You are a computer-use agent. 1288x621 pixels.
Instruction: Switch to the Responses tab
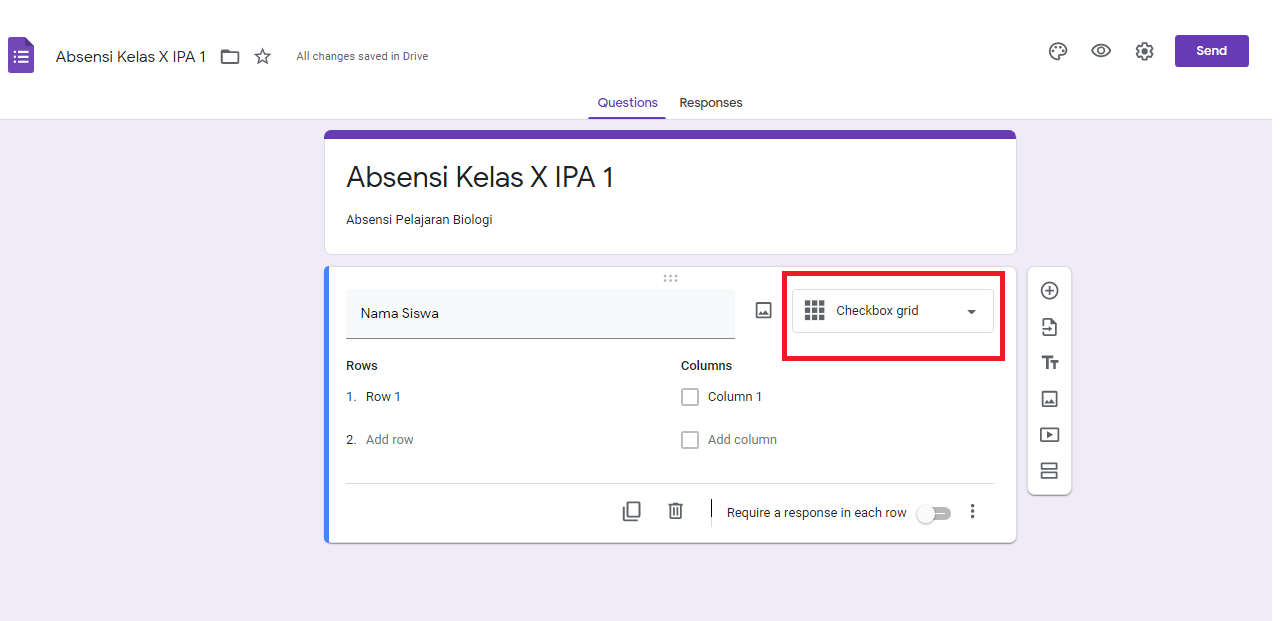pos(710,102)
